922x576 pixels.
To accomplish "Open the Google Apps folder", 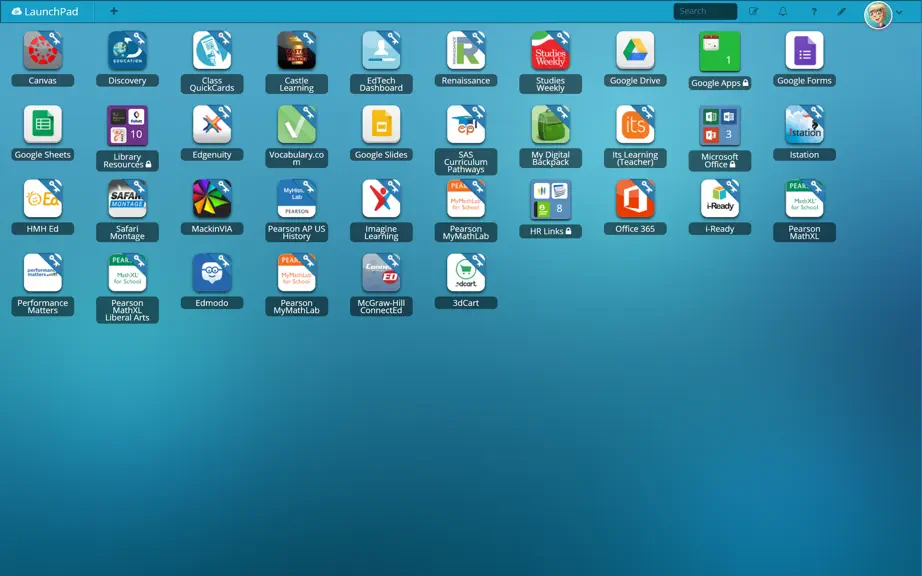I will point(720,52).
